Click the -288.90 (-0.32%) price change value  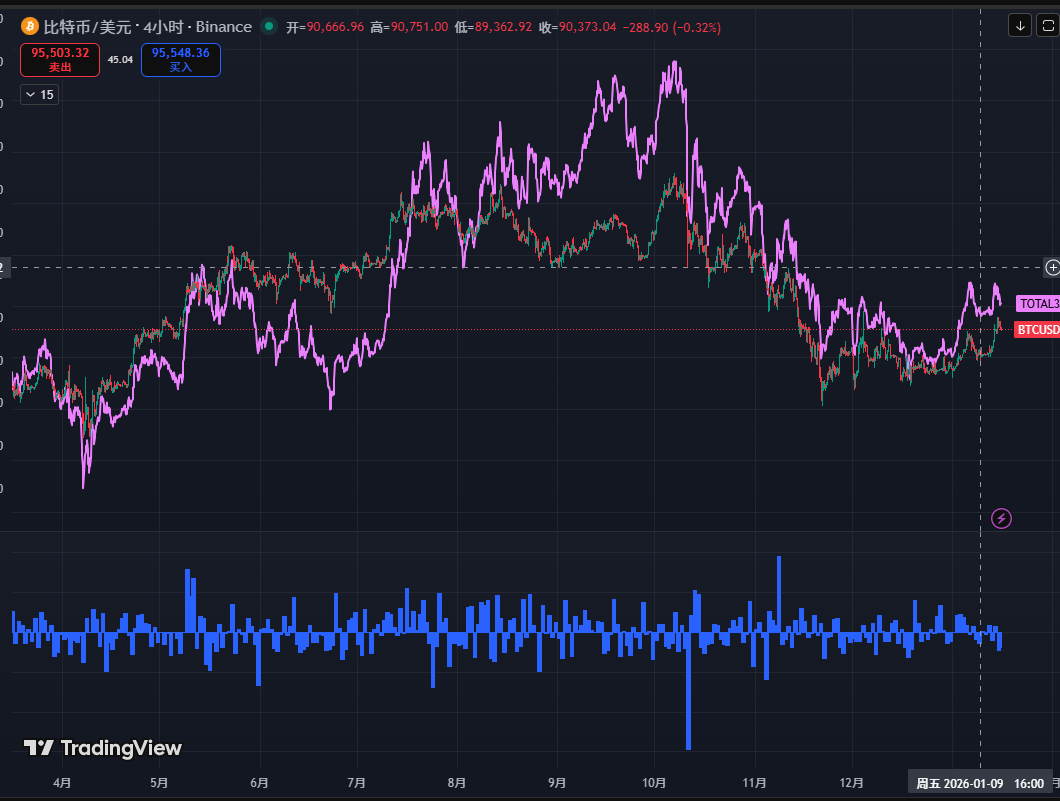coord(671,27)
